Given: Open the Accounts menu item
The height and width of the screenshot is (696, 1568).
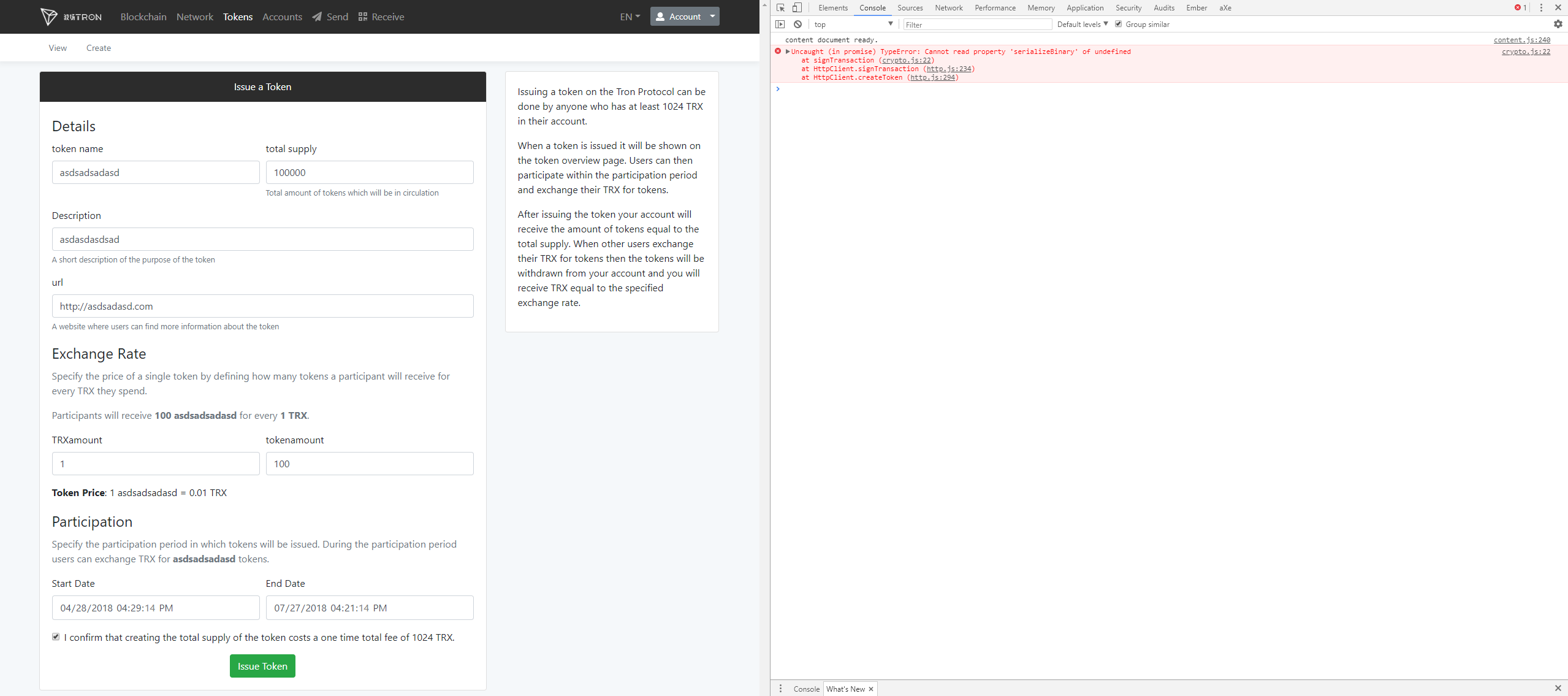Looking at the screenshot, I should (x=282, y=17).
